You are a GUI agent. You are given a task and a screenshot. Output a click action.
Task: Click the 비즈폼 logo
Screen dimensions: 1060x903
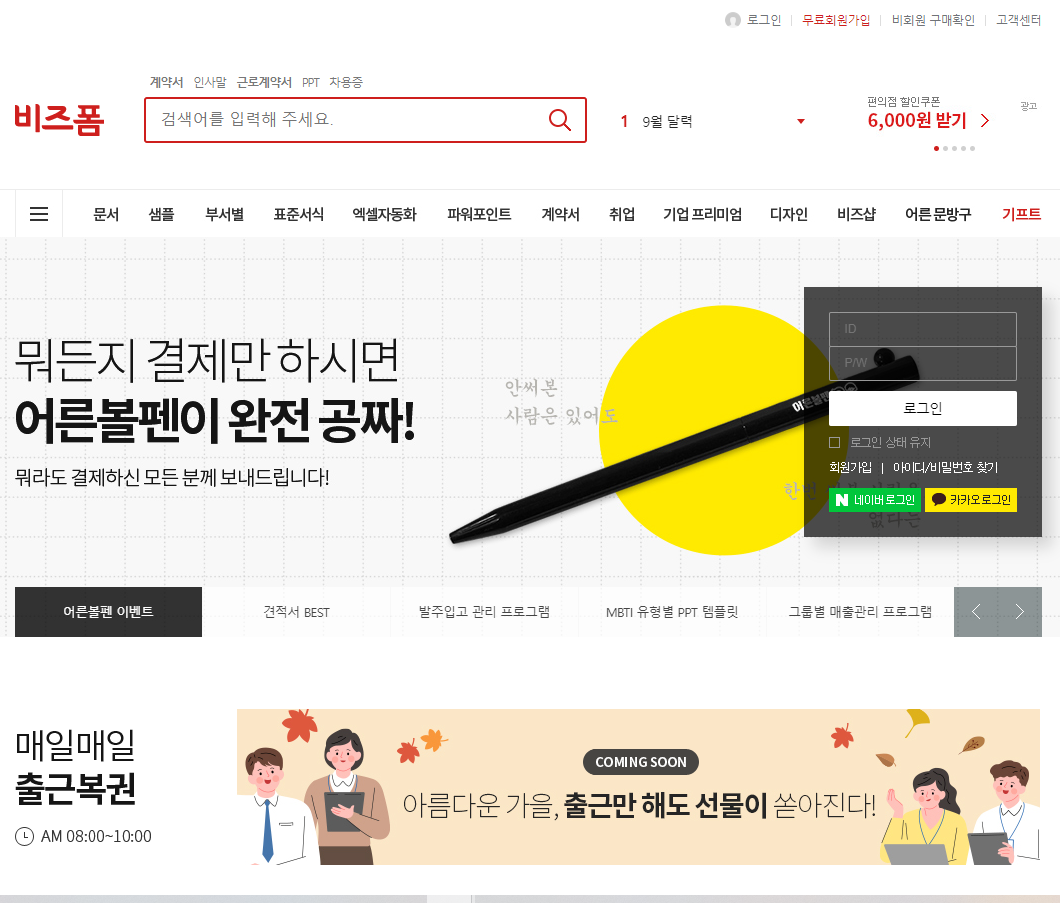(x=59, y=120)
